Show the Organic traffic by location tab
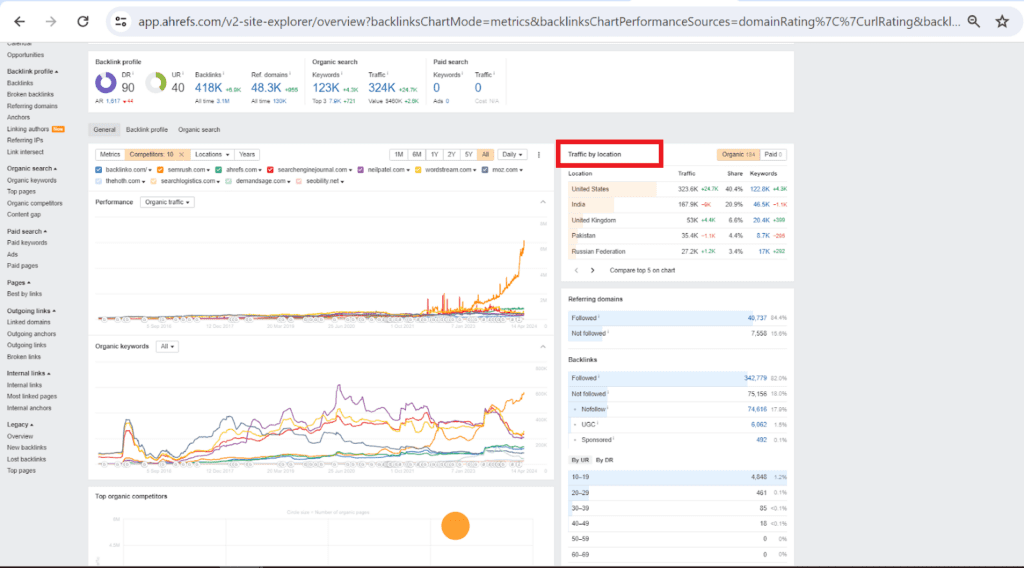The width and height of the screenshot is (1024, 568). 739,155
